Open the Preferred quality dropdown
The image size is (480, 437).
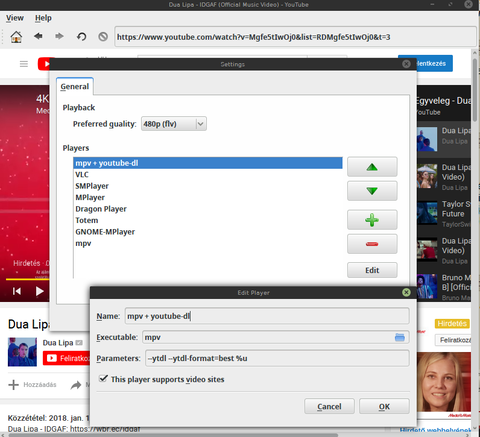pyautogui.click(x=174, y=124)
